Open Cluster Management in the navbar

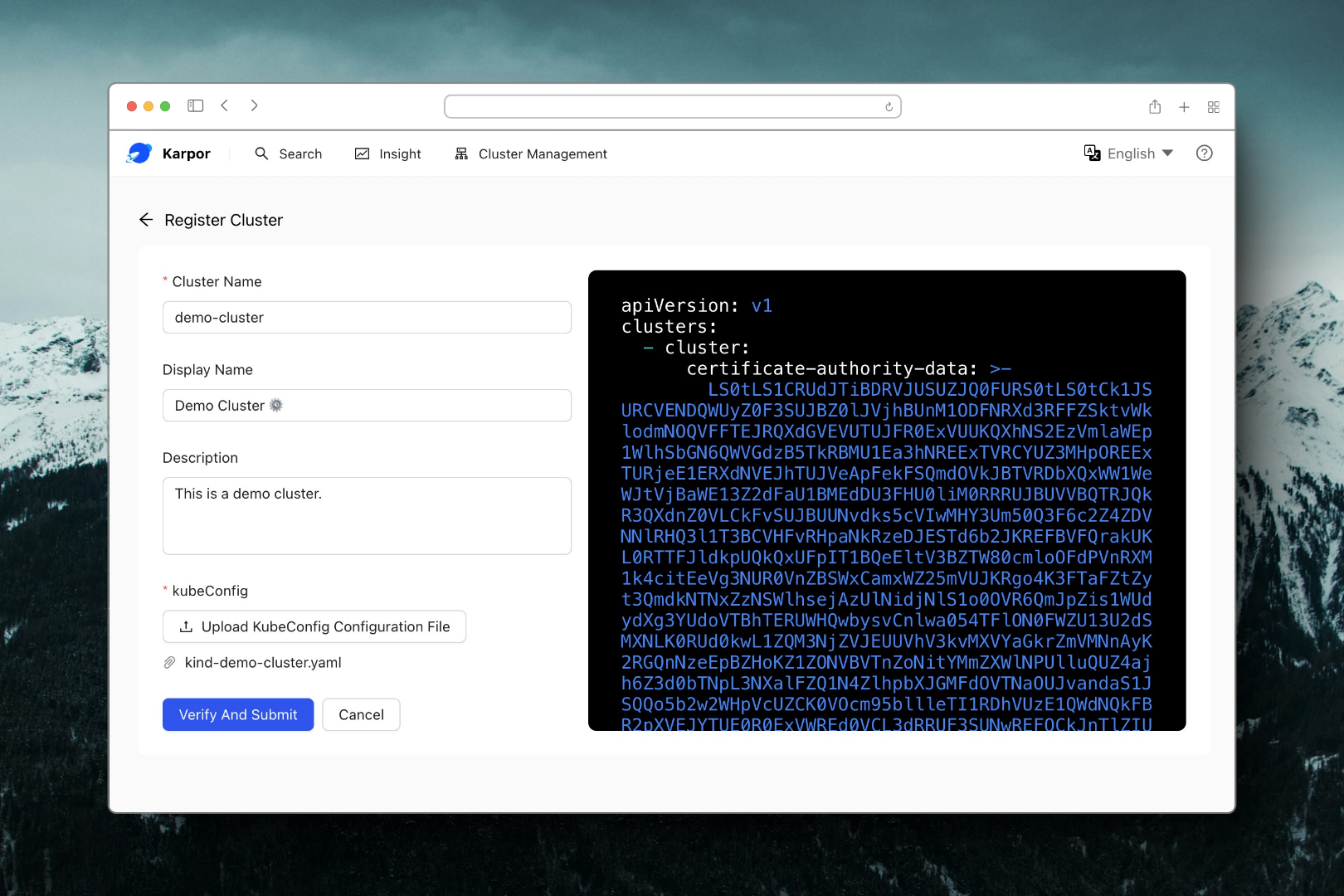tap(531, 154)
